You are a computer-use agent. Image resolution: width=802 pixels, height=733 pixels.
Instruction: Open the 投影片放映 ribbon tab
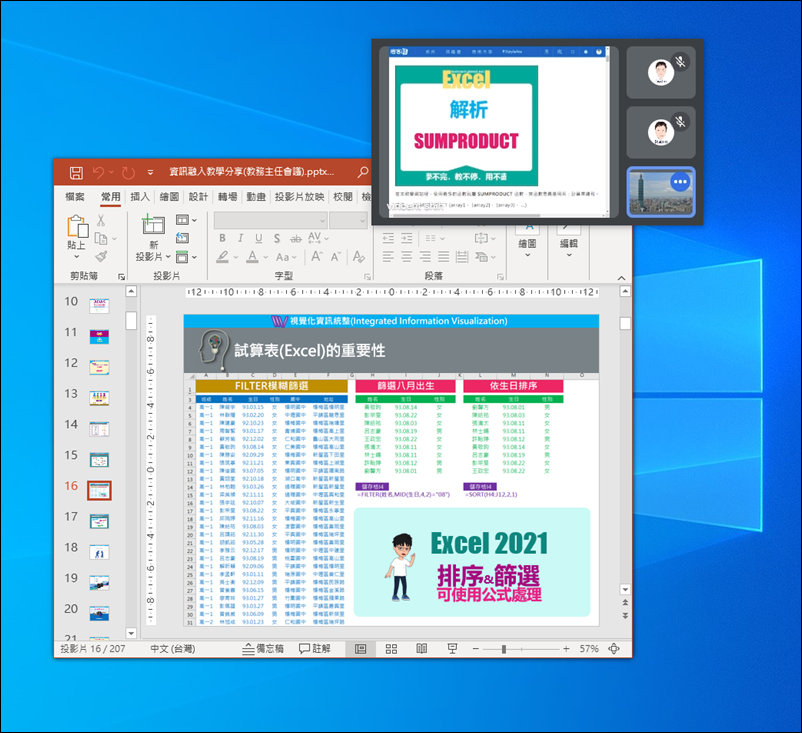300,196
